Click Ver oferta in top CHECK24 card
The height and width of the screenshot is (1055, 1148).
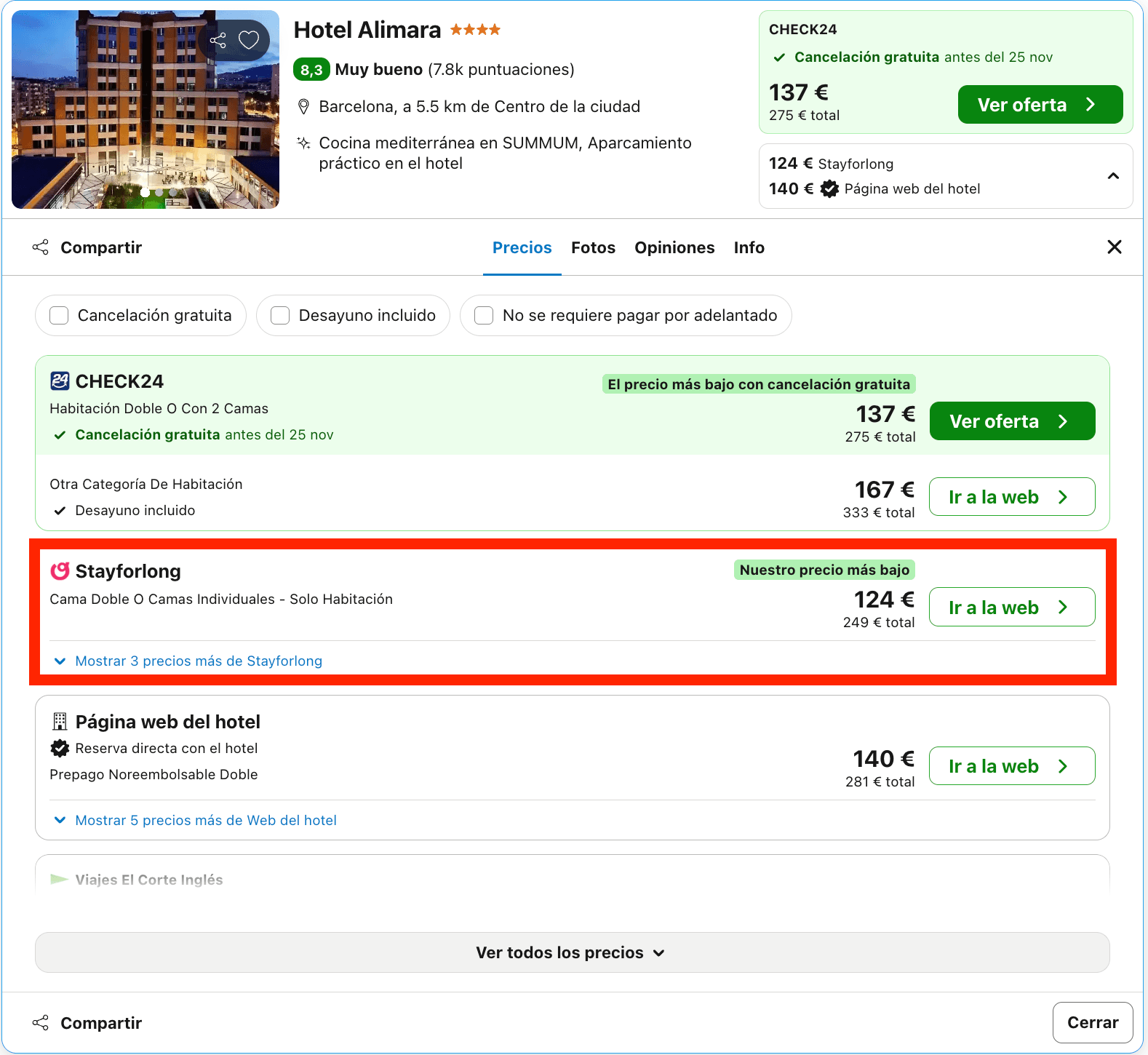tap(1040, 105)
